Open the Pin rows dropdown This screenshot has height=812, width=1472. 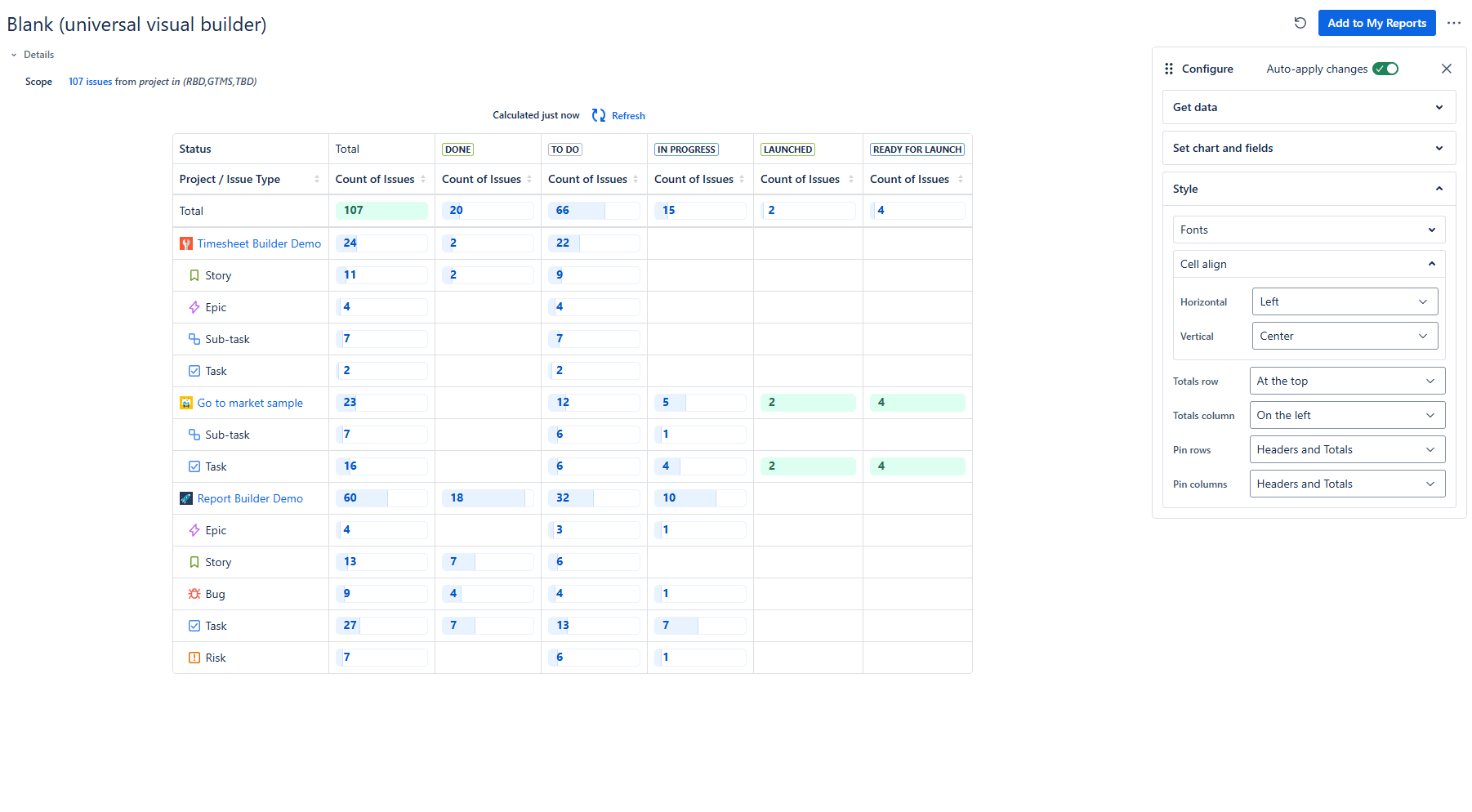(x=1348, y=449)
